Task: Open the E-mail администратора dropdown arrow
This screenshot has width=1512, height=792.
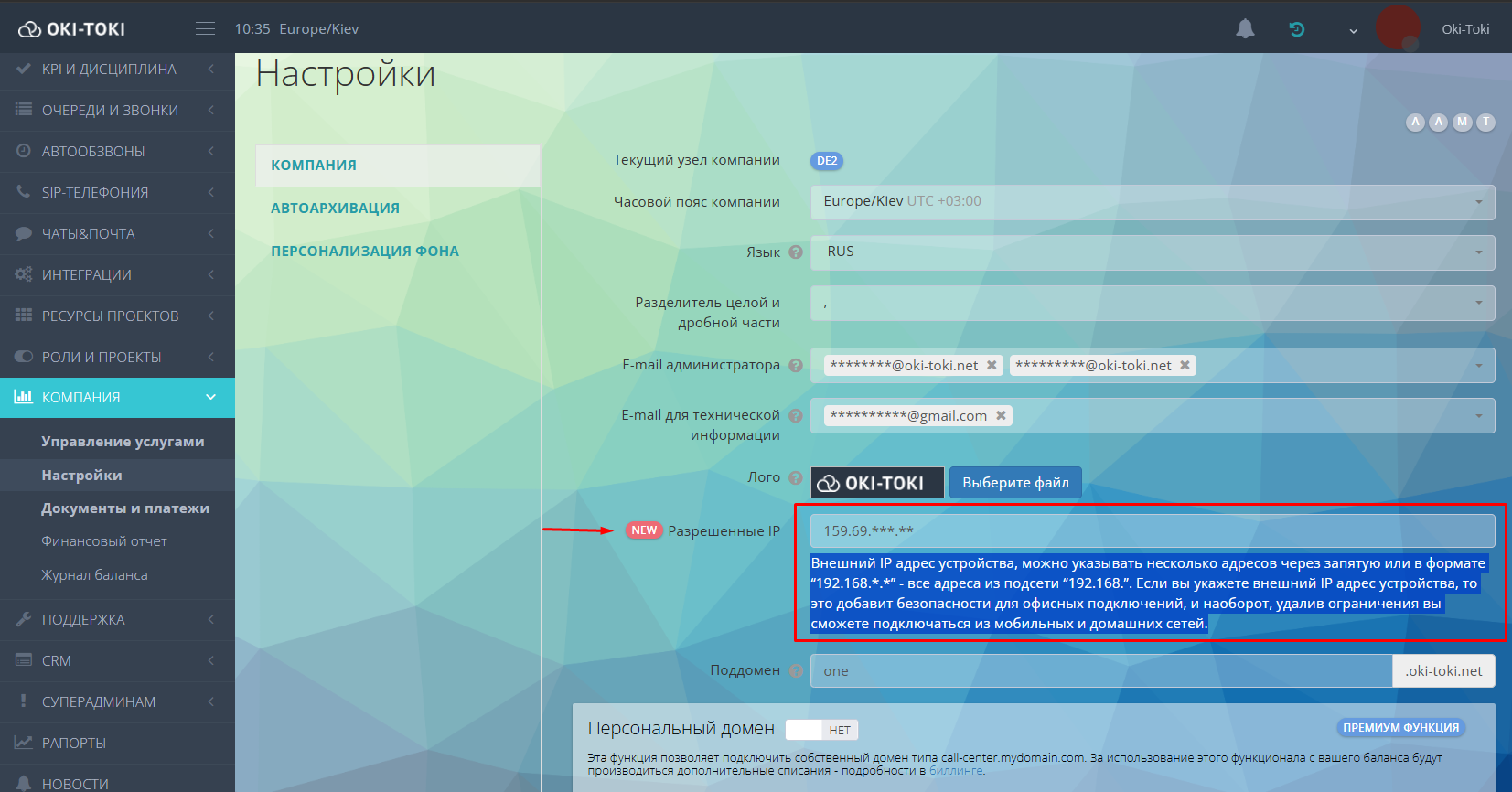Action: coord(1479,366)
